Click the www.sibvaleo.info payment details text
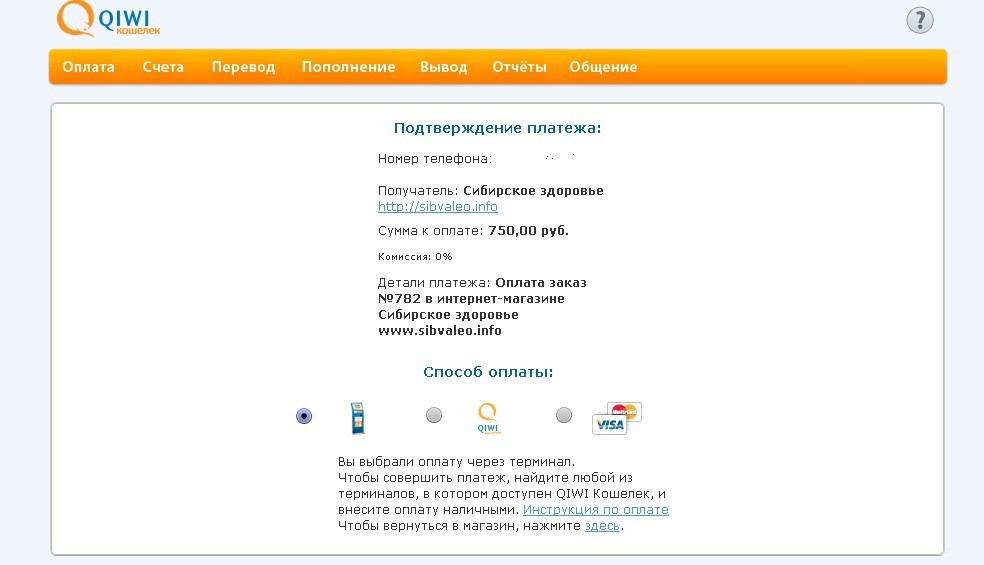This screenshot has height=565, width=984. [439, 330]
